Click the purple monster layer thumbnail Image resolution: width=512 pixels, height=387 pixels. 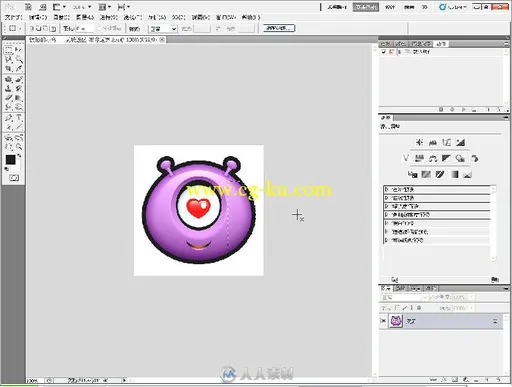[396, 321]
